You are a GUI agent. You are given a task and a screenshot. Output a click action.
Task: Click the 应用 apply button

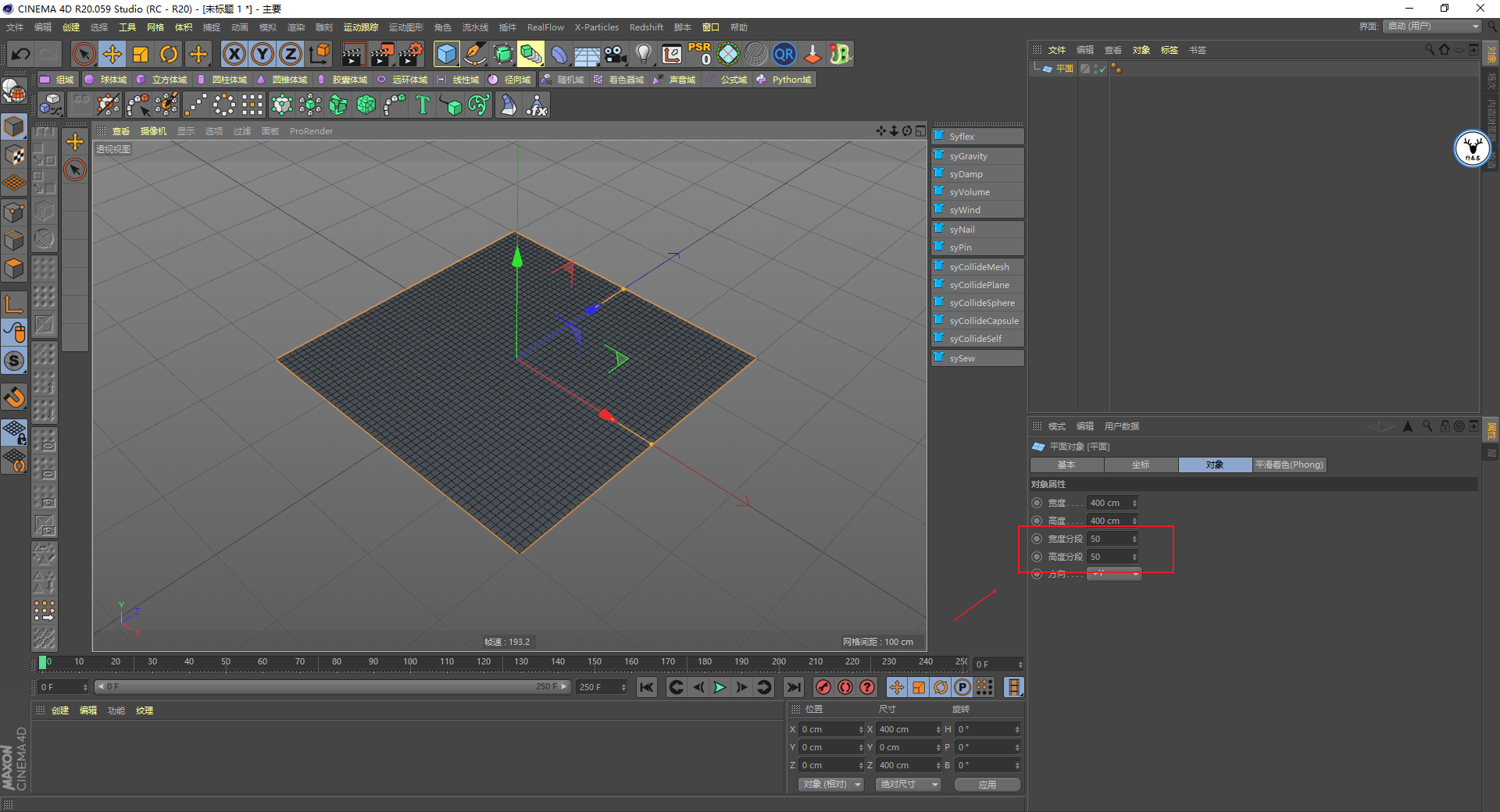(x=987, y=784)
